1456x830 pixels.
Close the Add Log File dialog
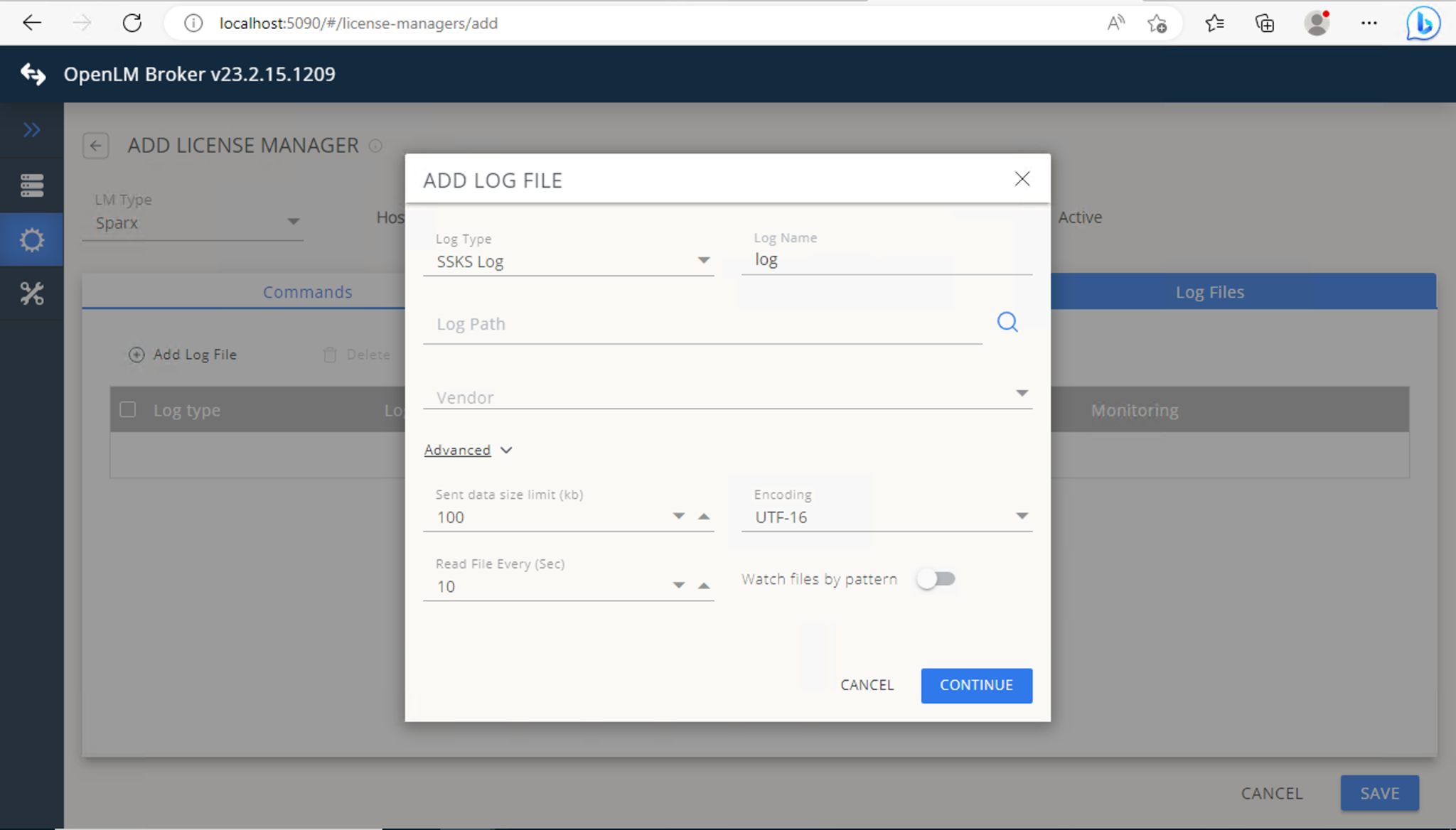pyautogui.click(x=1022, y=178)
